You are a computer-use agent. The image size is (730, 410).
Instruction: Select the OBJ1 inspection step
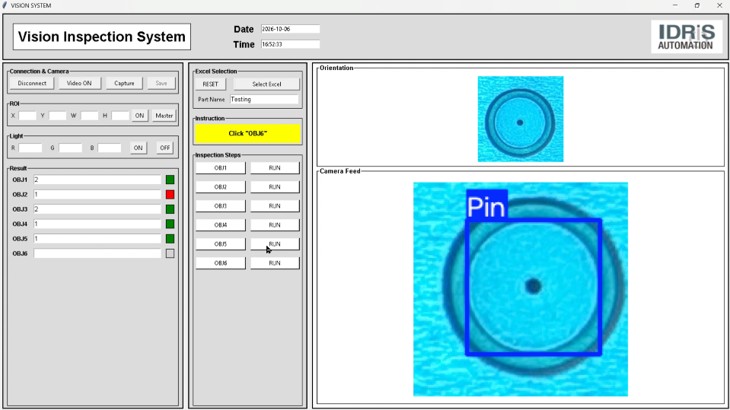coord(220,168)
